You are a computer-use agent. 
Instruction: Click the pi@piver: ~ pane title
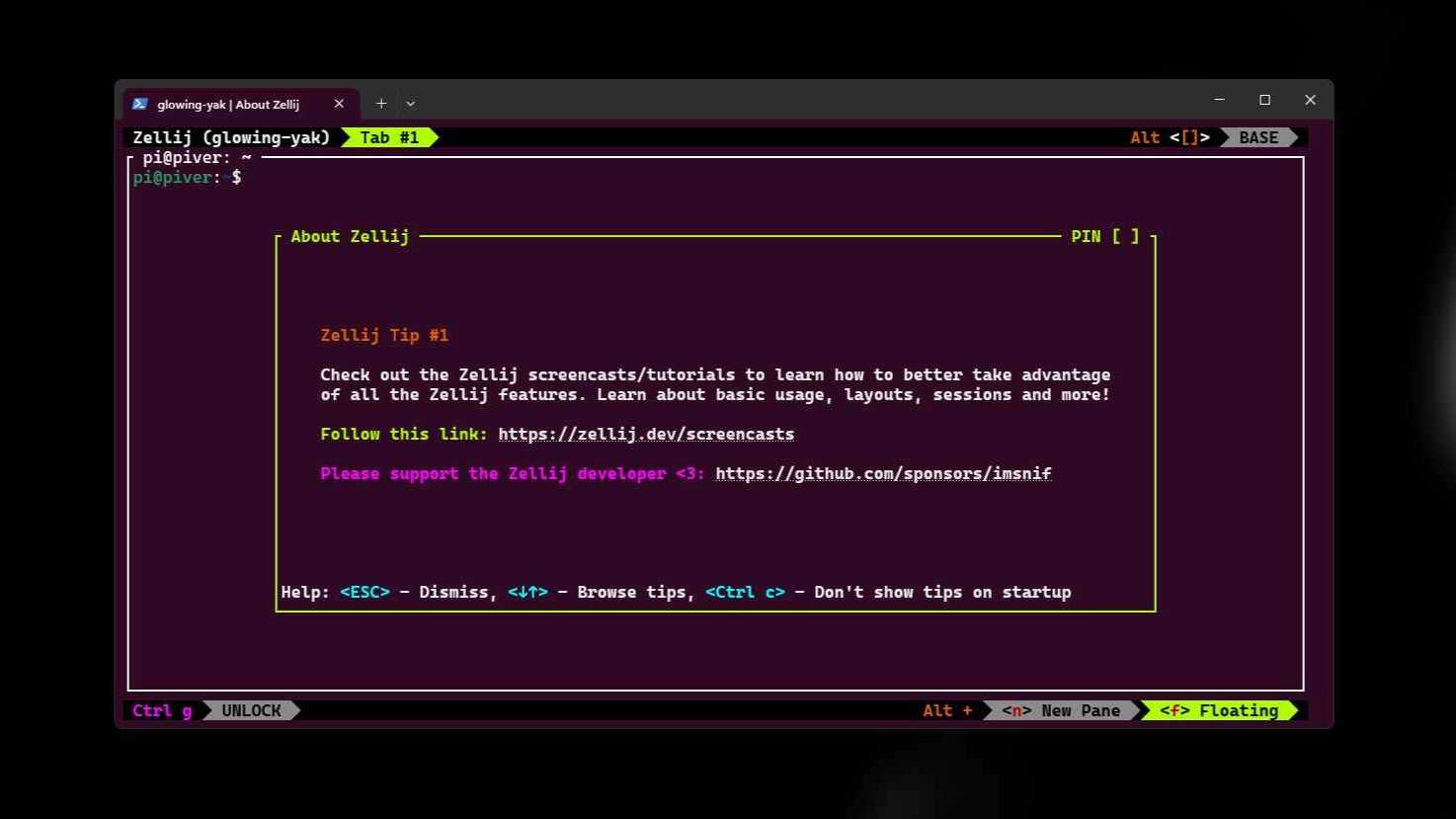tap(197, 157)
